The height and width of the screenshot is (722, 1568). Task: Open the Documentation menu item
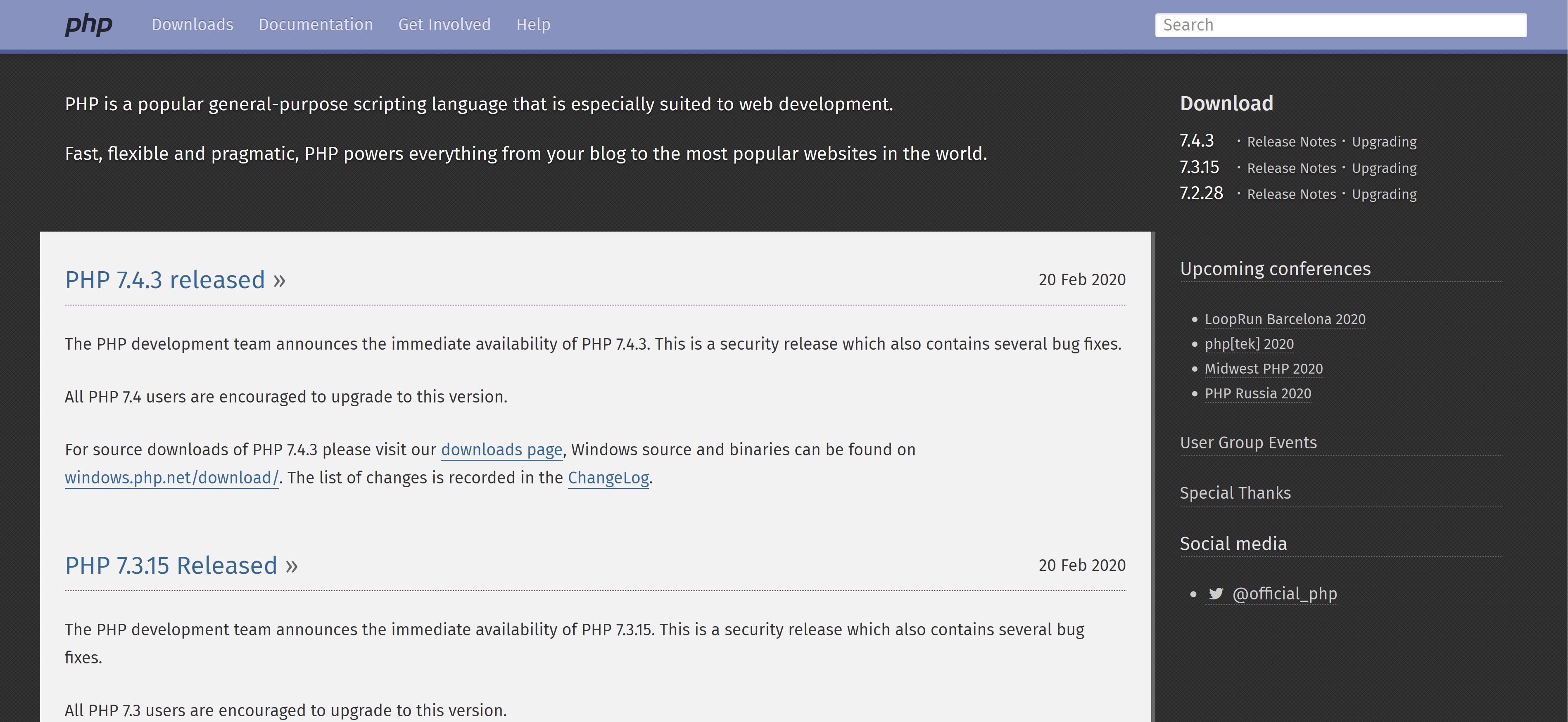click(x=315, y=24)
